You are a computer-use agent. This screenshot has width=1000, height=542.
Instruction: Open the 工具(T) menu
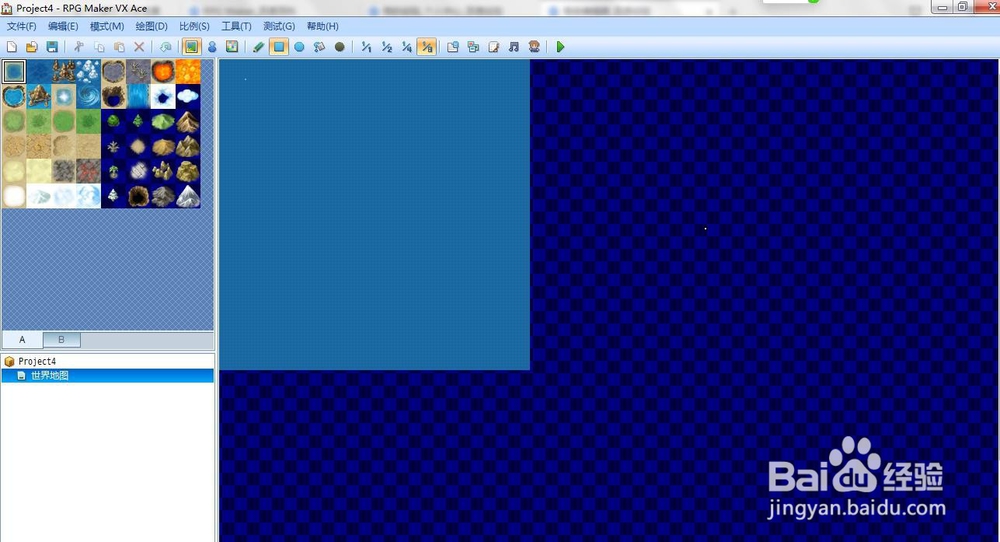click(x=236, y=26)
